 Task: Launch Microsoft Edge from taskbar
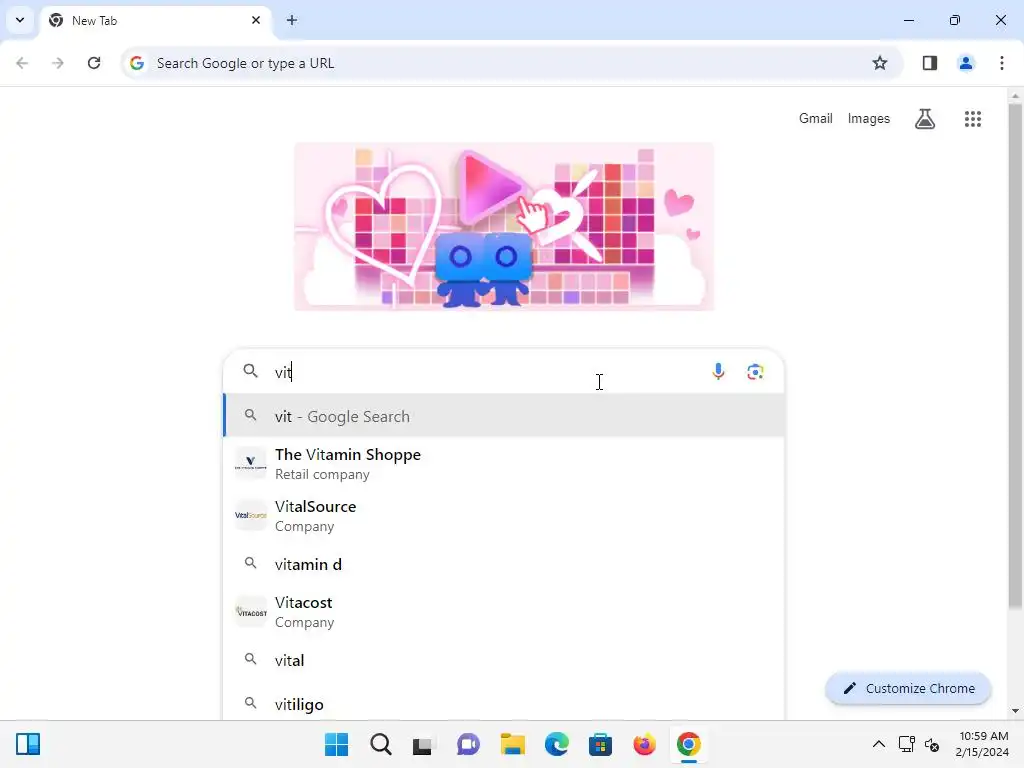tap(556, 744)
